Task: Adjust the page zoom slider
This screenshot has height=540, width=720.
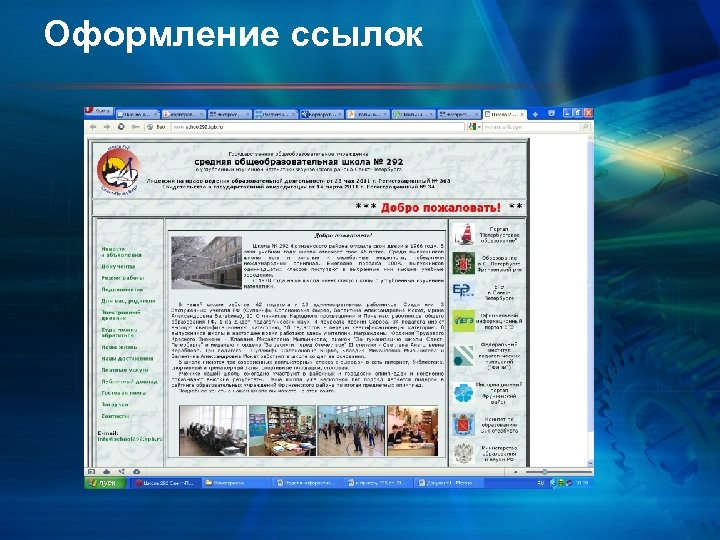Action: 558,472
